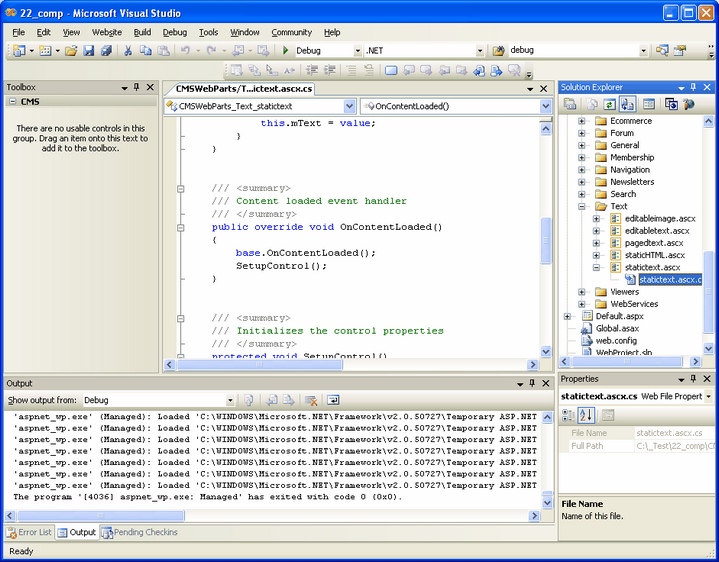Click the Open File folder icon
The image size is (719, 562).
(71, 50)
